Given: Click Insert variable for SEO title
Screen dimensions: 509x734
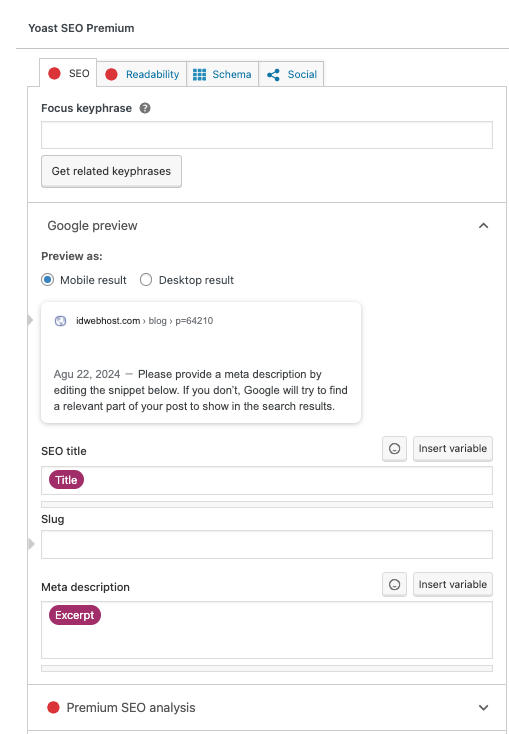Looking at the screenshot, I should [453, 449].
